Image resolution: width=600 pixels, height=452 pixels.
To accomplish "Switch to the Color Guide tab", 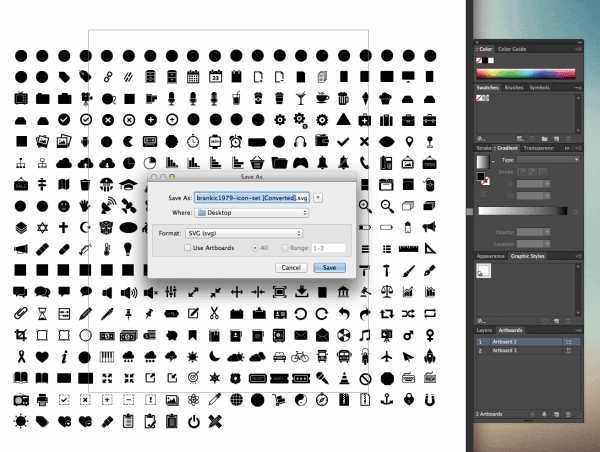I will [512, 48].
